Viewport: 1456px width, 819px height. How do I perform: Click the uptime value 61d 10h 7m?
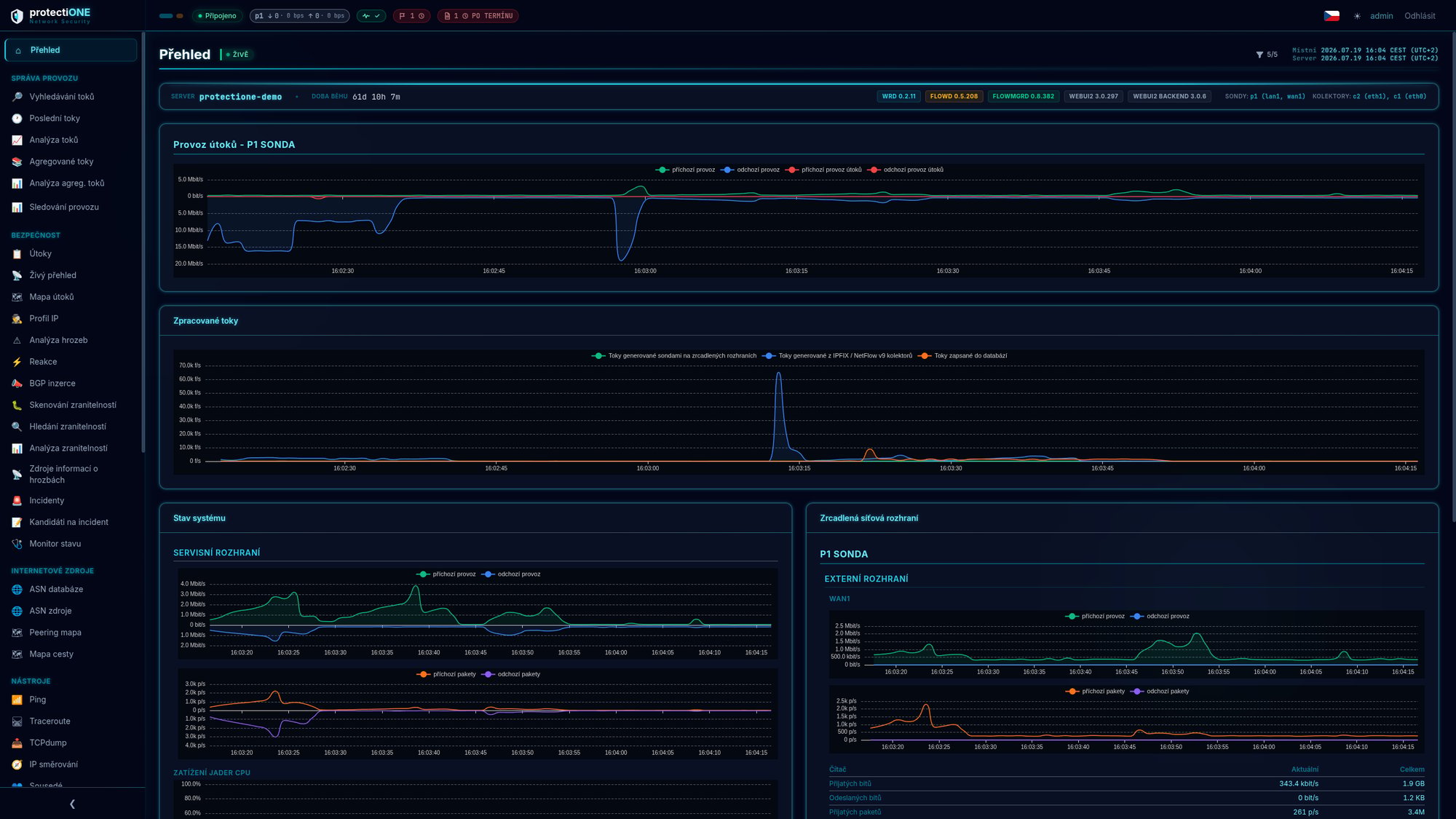click(x=376, y=97)
